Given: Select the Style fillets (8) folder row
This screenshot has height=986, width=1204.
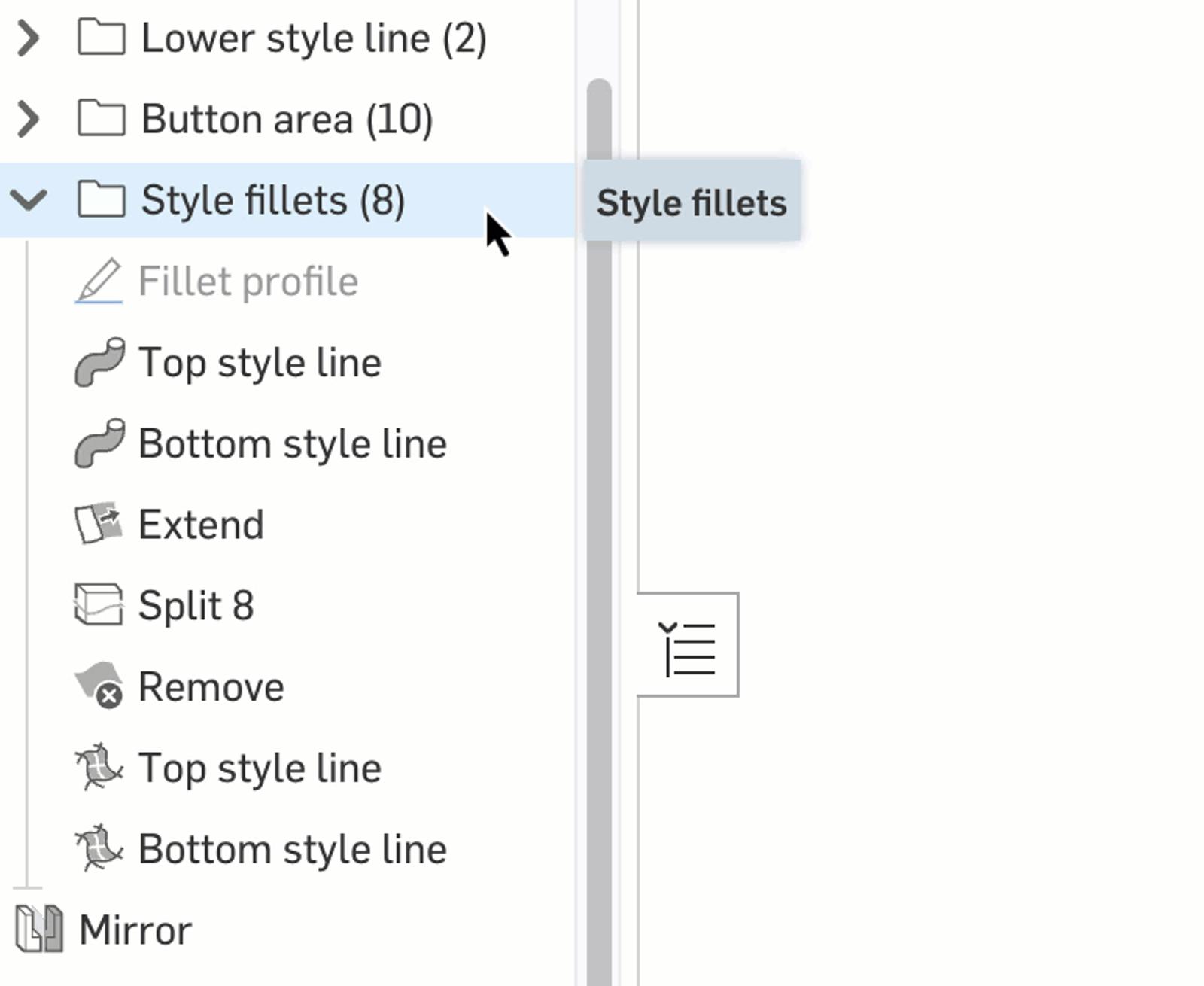Looking at the screenshot, I should click(272, 200).
